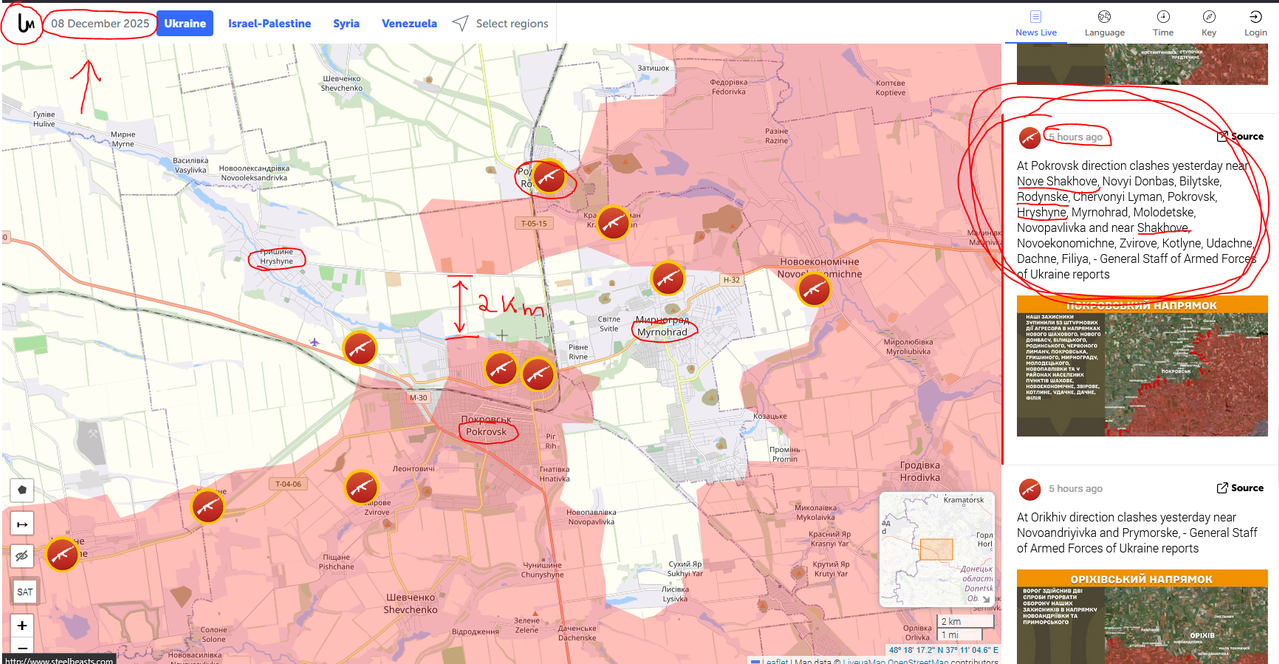Click the Orikhiv direction clashes news text
1279x664 pixels.
point(1137,533)
